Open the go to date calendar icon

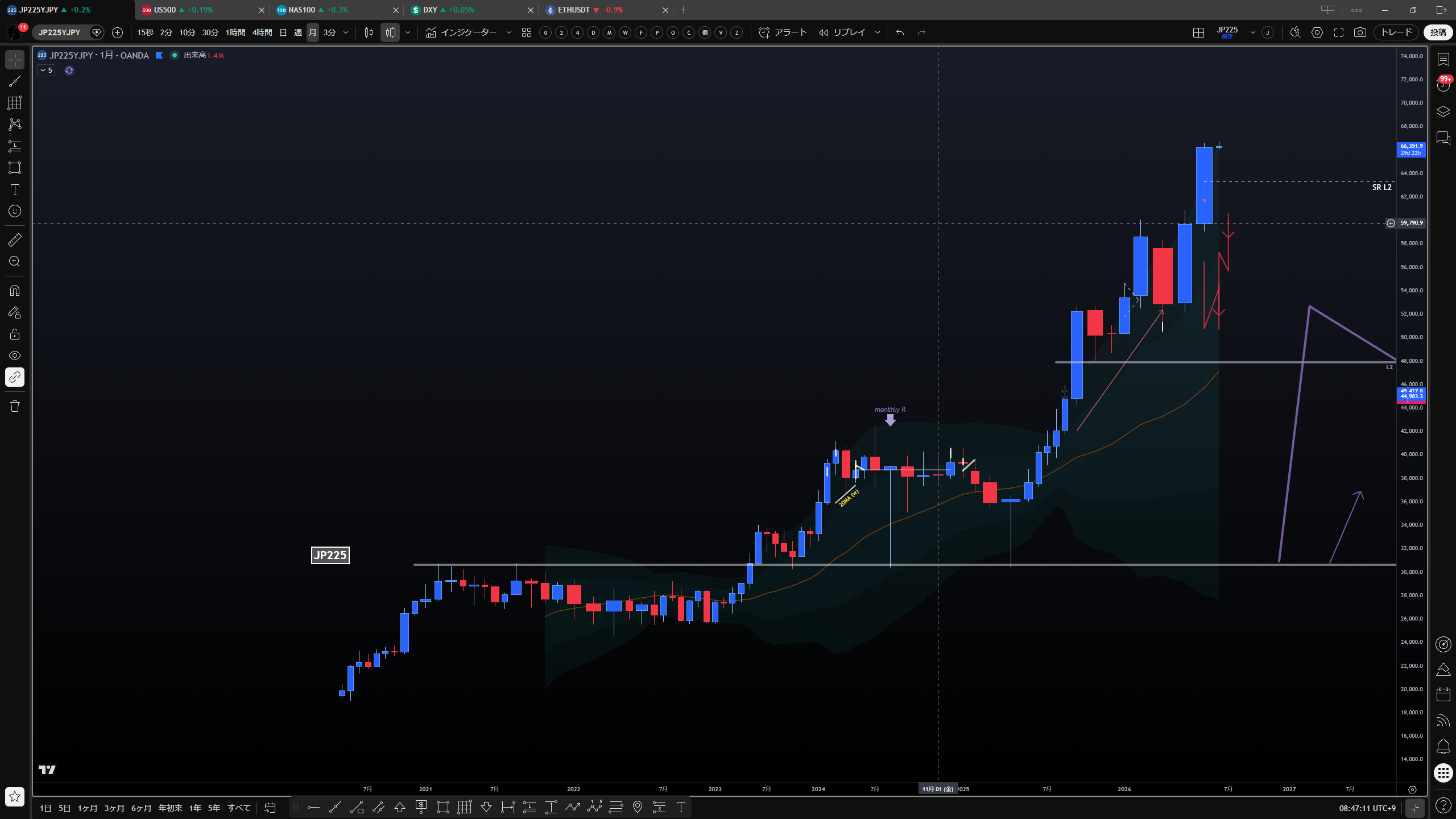(x=270, y=808)
